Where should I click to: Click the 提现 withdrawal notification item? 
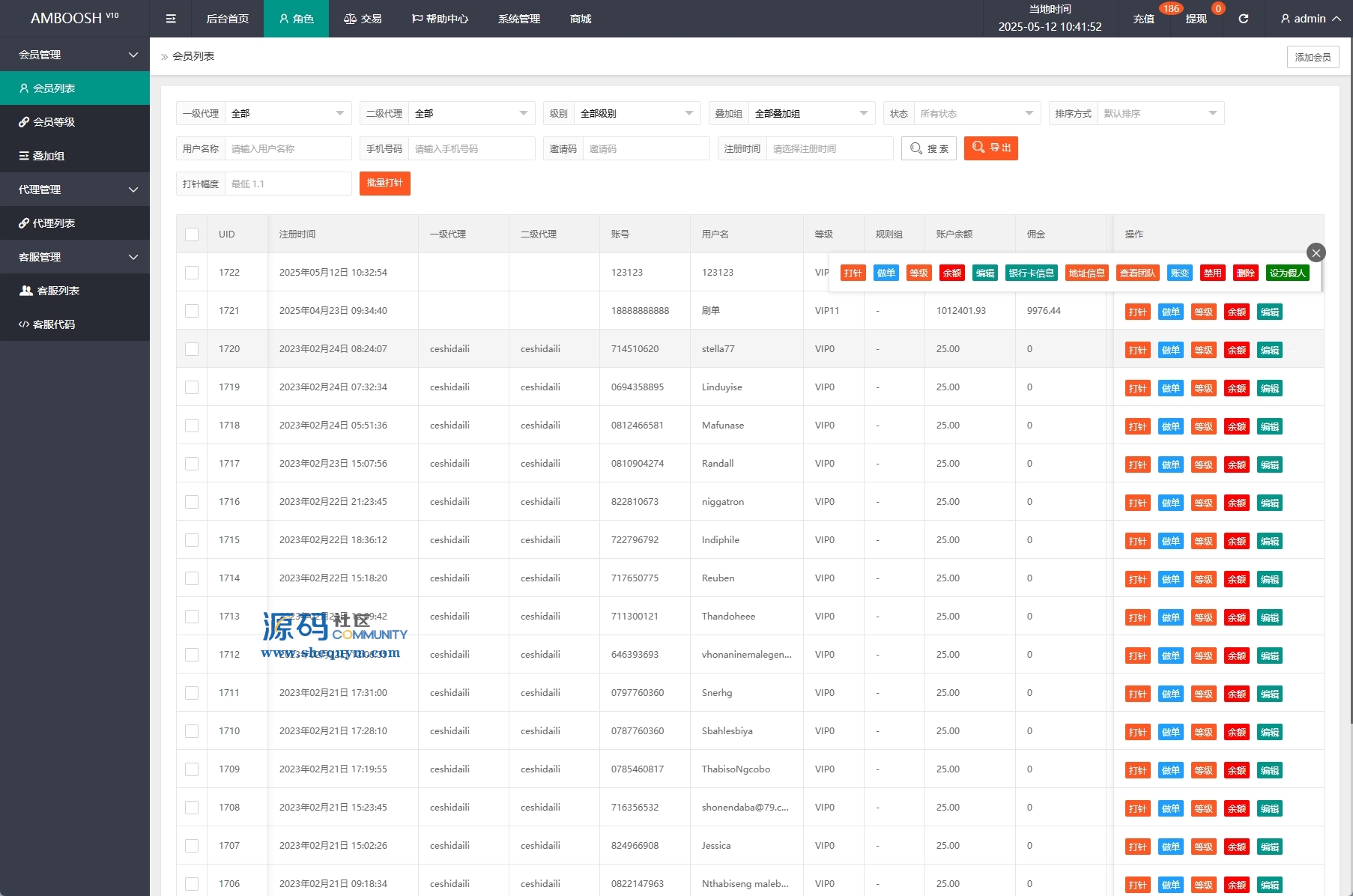tap(1196, 19)
